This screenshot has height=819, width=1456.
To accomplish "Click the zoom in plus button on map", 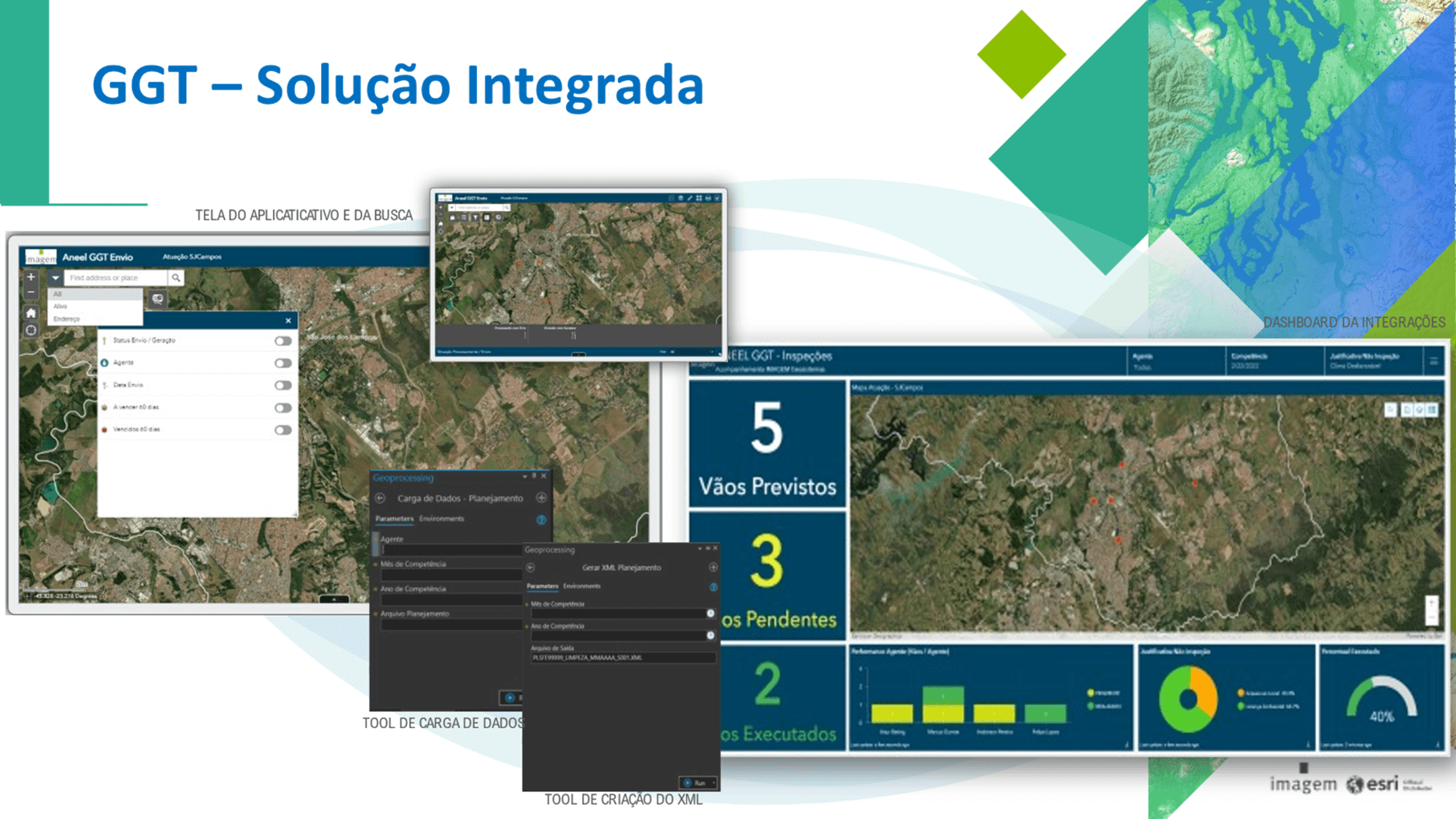I will (31, 277).
